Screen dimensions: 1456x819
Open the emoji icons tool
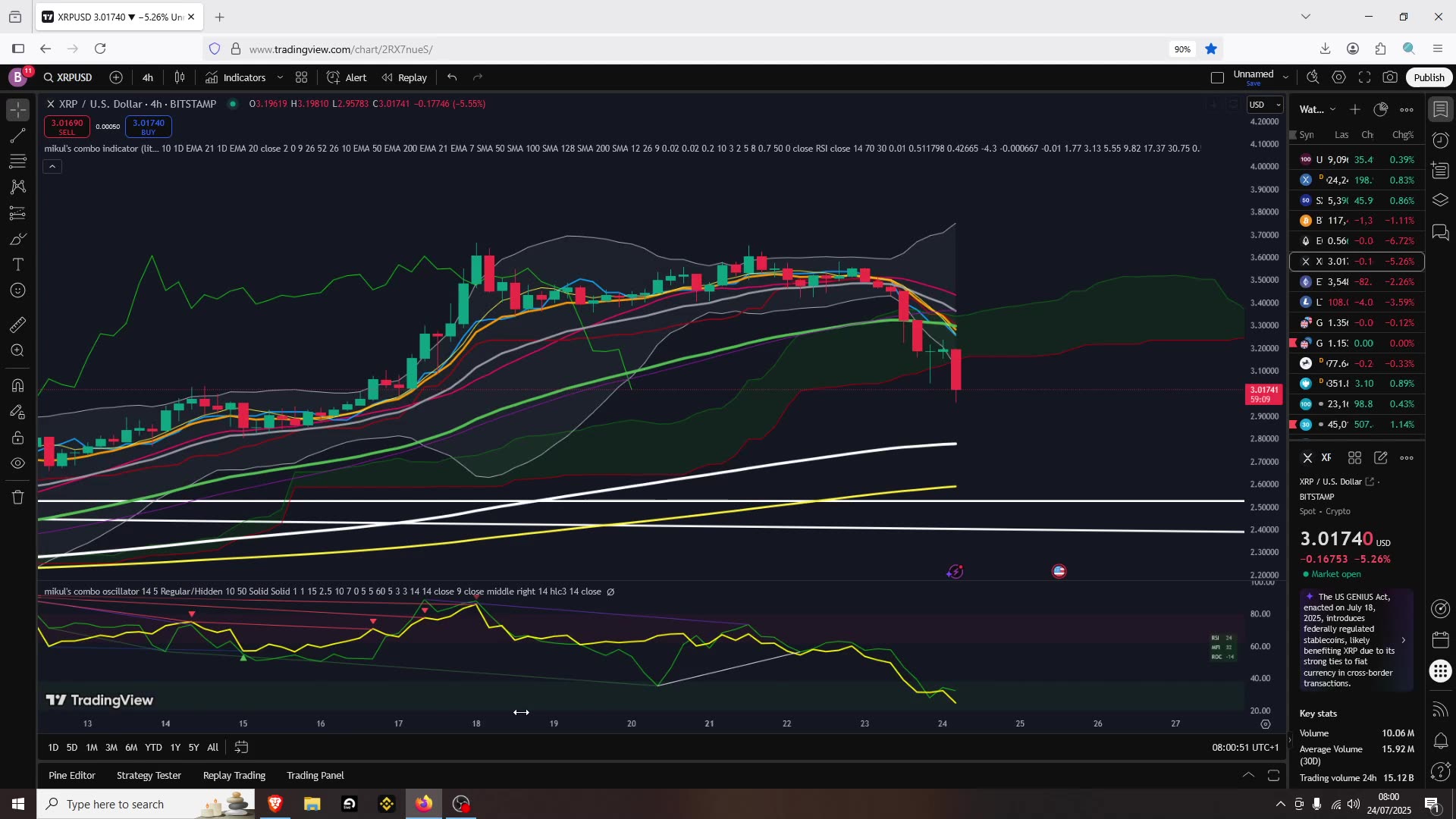(18, 290)
